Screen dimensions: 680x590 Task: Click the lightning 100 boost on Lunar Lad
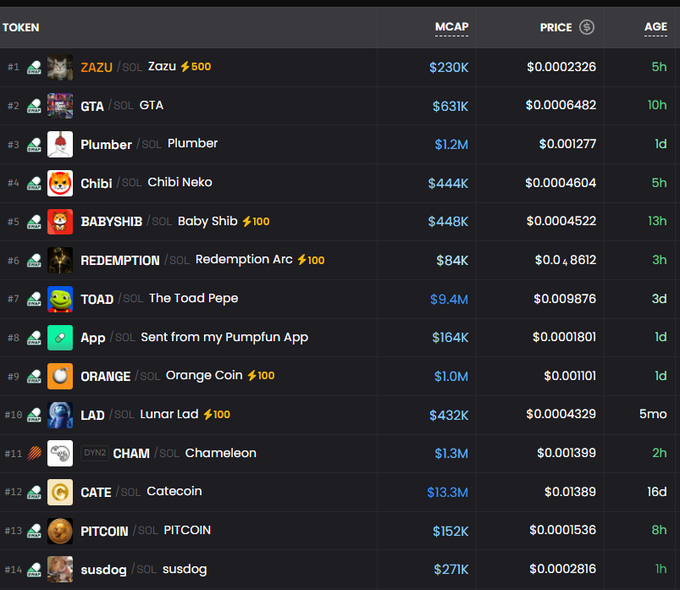pos(217,414)
